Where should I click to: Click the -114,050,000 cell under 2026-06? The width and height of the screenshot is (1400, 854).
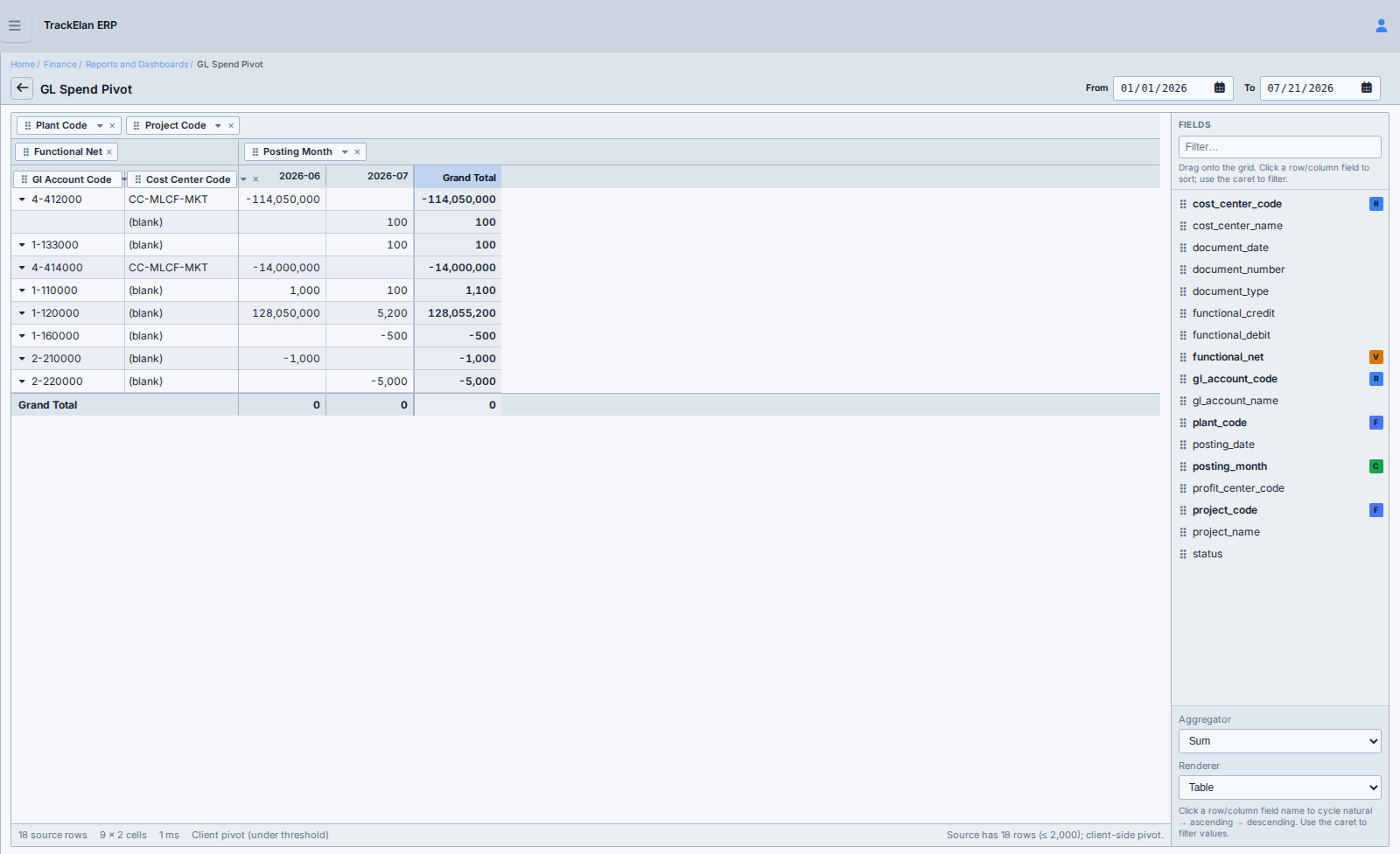283,199
